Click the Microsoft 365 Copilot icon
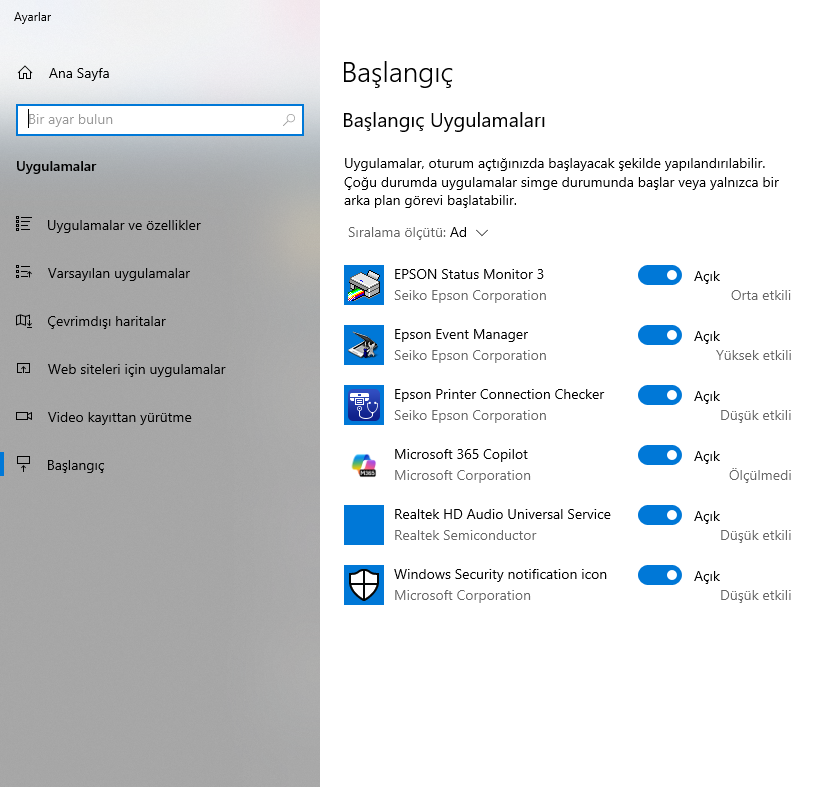The width and height of the screenshot is (832, 787). click(x=363, y=465)
